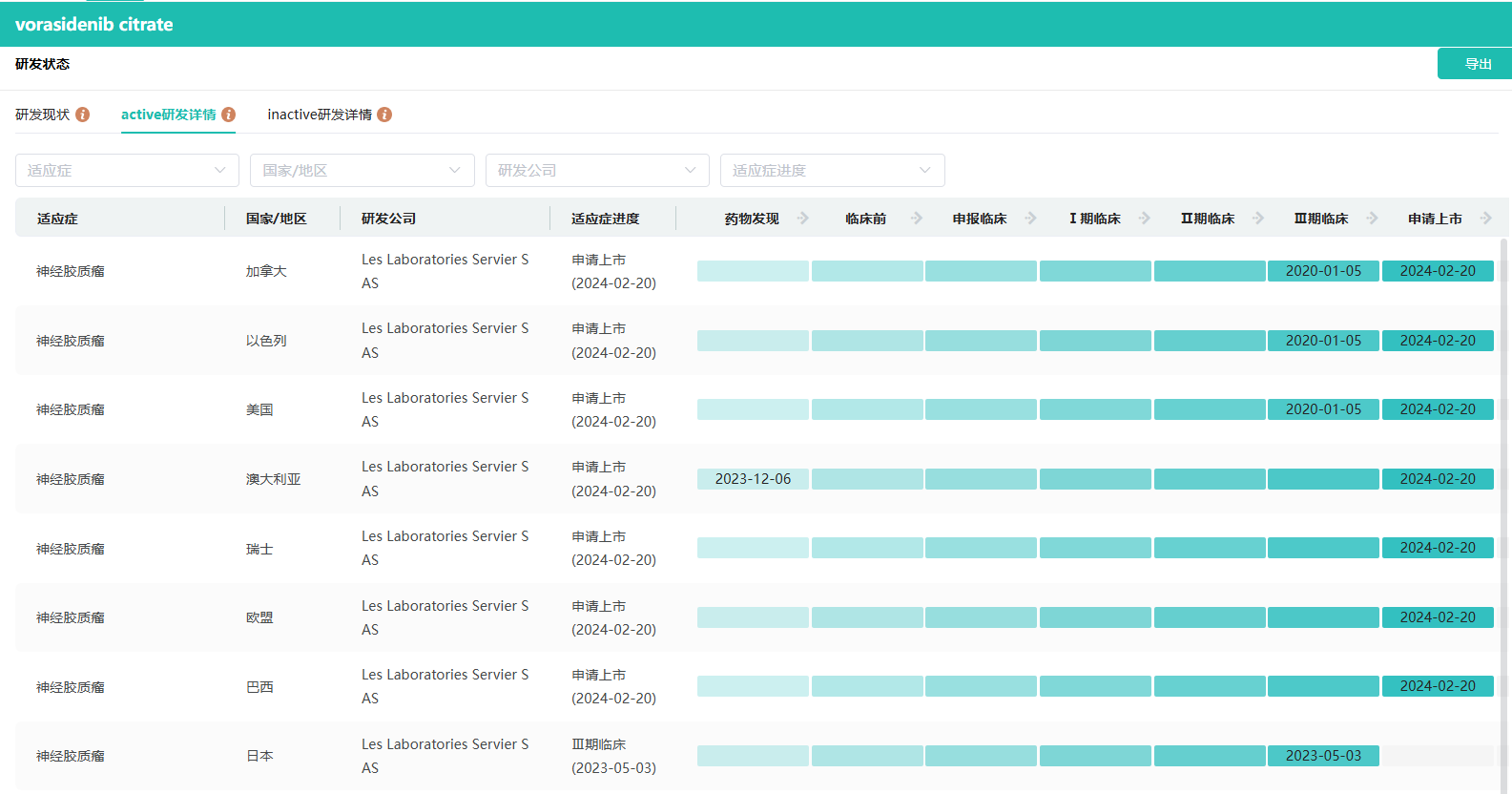Screen dimensions: 1512x794
Task: Click arrow icon next to 申报临床 header
Action: [x=1031, y=219]
